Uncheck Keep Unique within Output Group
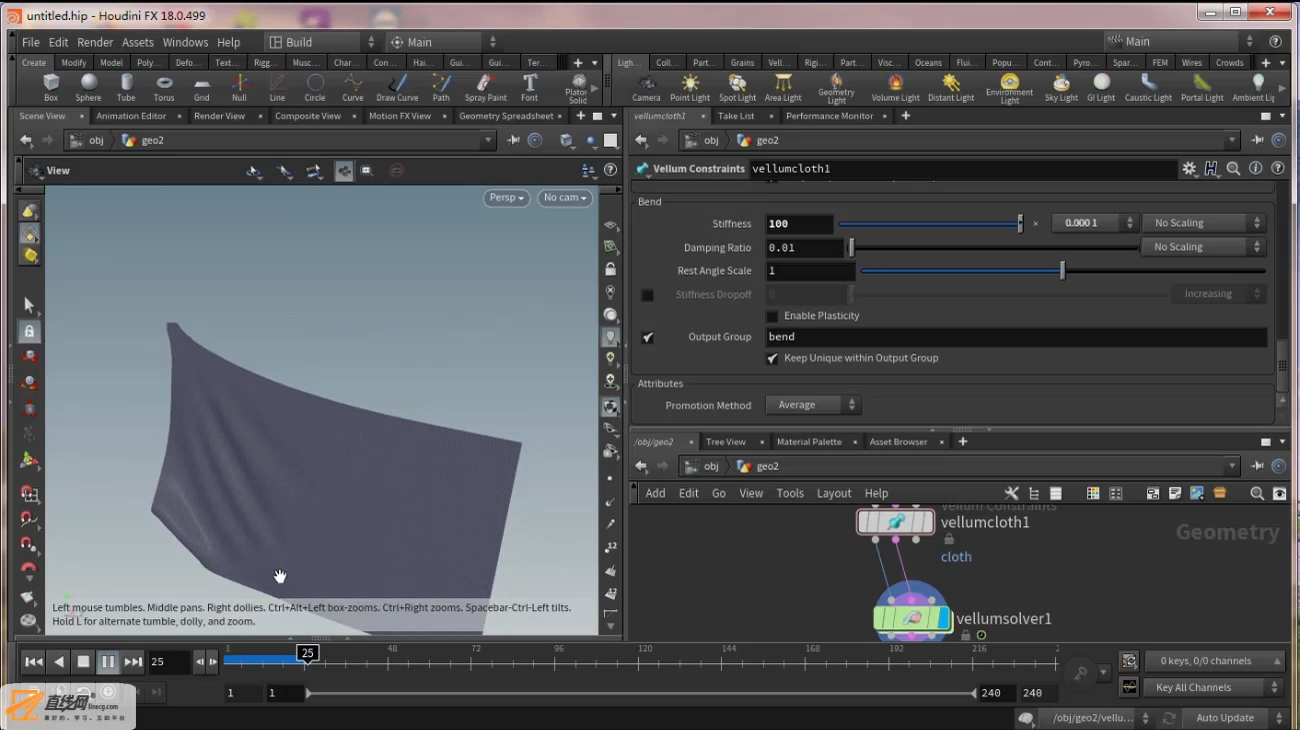Image resolution: width=1300 pixels, height=730 pixels. 772,358
